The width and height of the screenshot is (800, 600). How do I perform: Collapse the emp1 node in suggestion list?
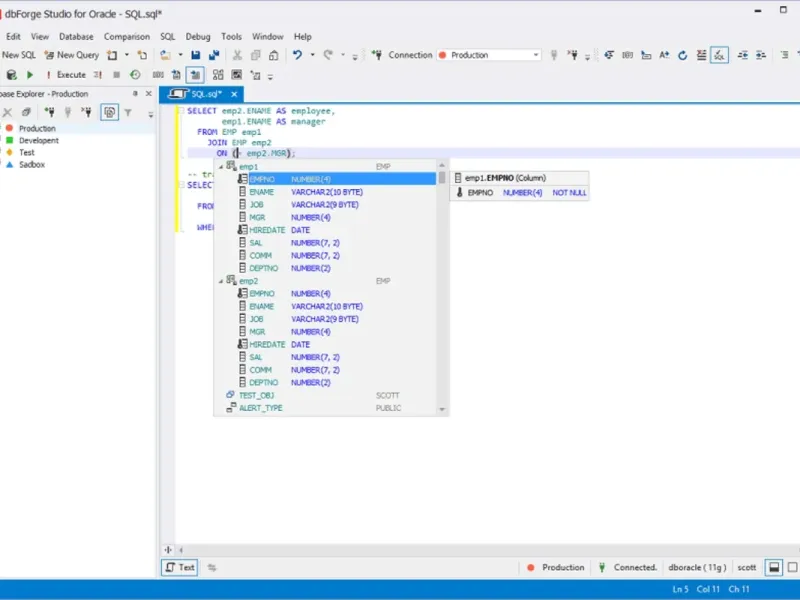point(222,166)
